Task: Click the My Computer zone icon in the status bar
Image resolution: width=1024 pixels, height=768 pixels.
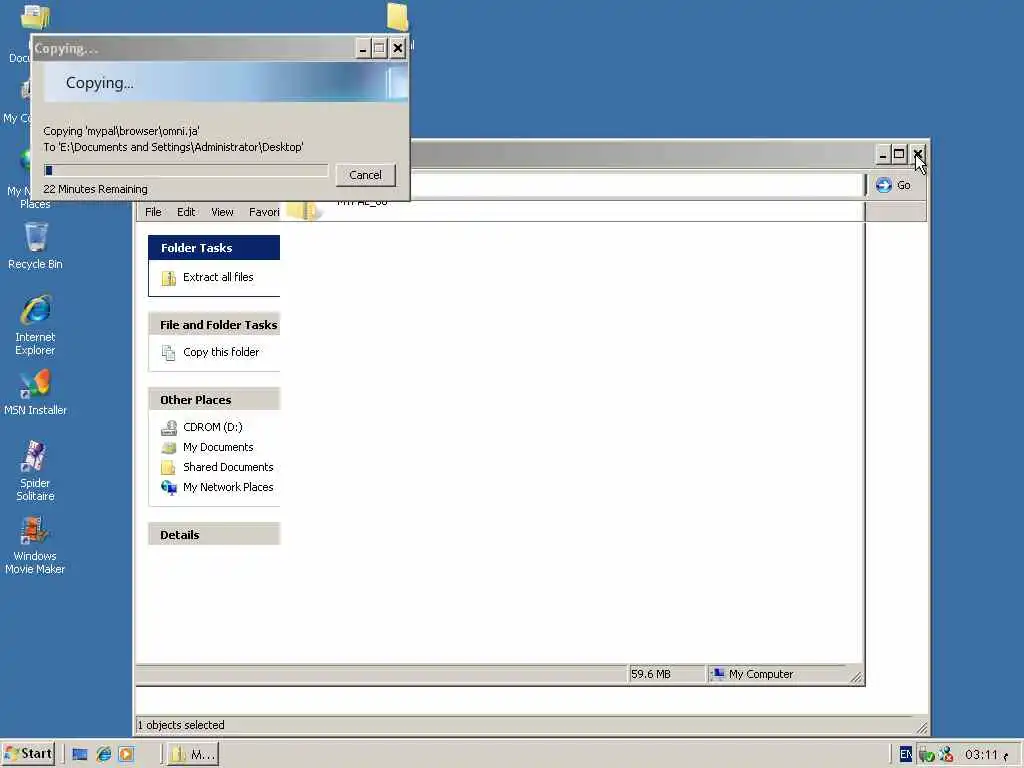Action: pos(717,673)
